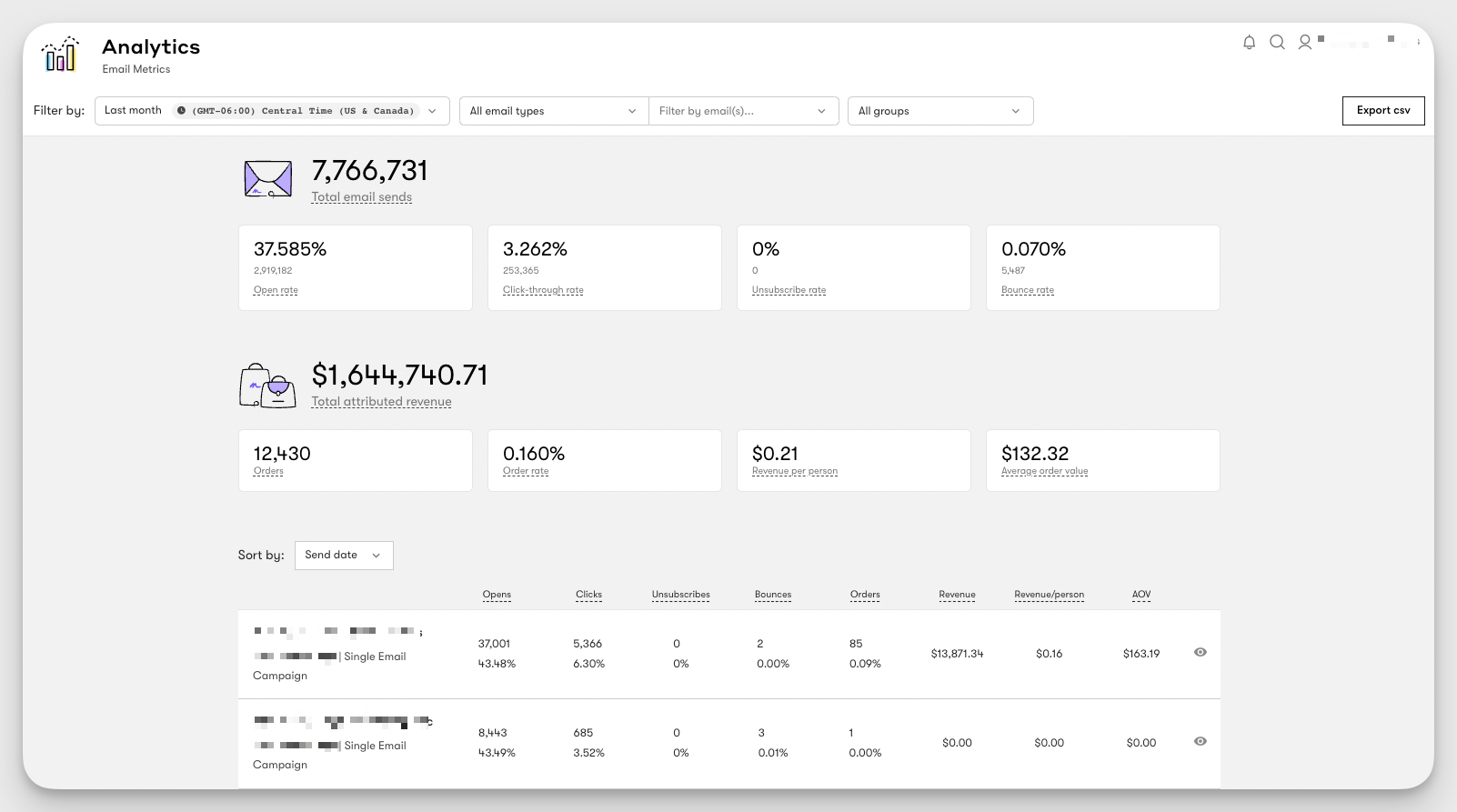
Task: Click the Orders column header in table
Action: pyautogui.click(x=865, y=595)
